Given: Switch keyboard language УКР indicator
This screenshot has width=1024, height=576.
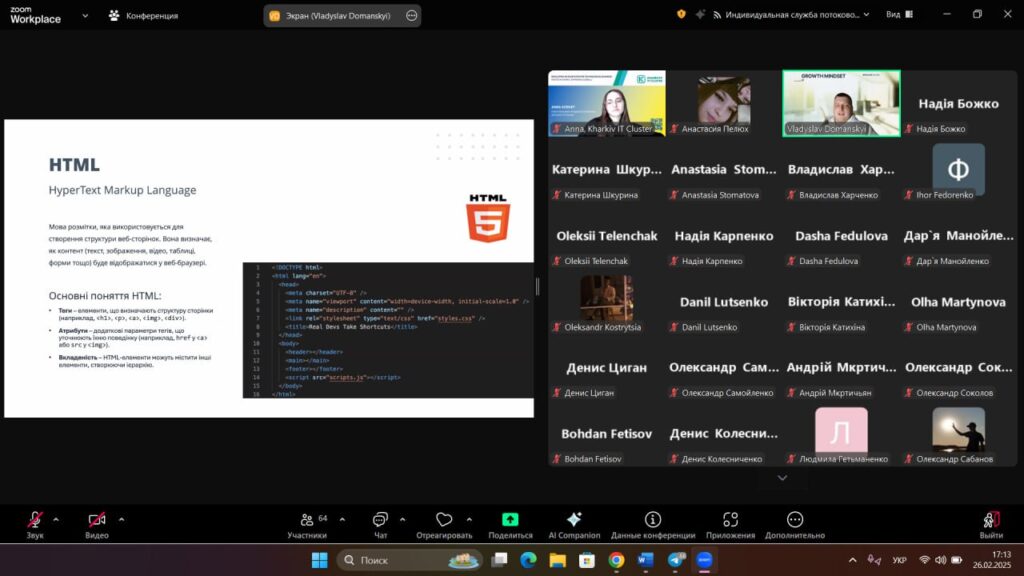Looking at the screenshot, I should coord(900,560).
